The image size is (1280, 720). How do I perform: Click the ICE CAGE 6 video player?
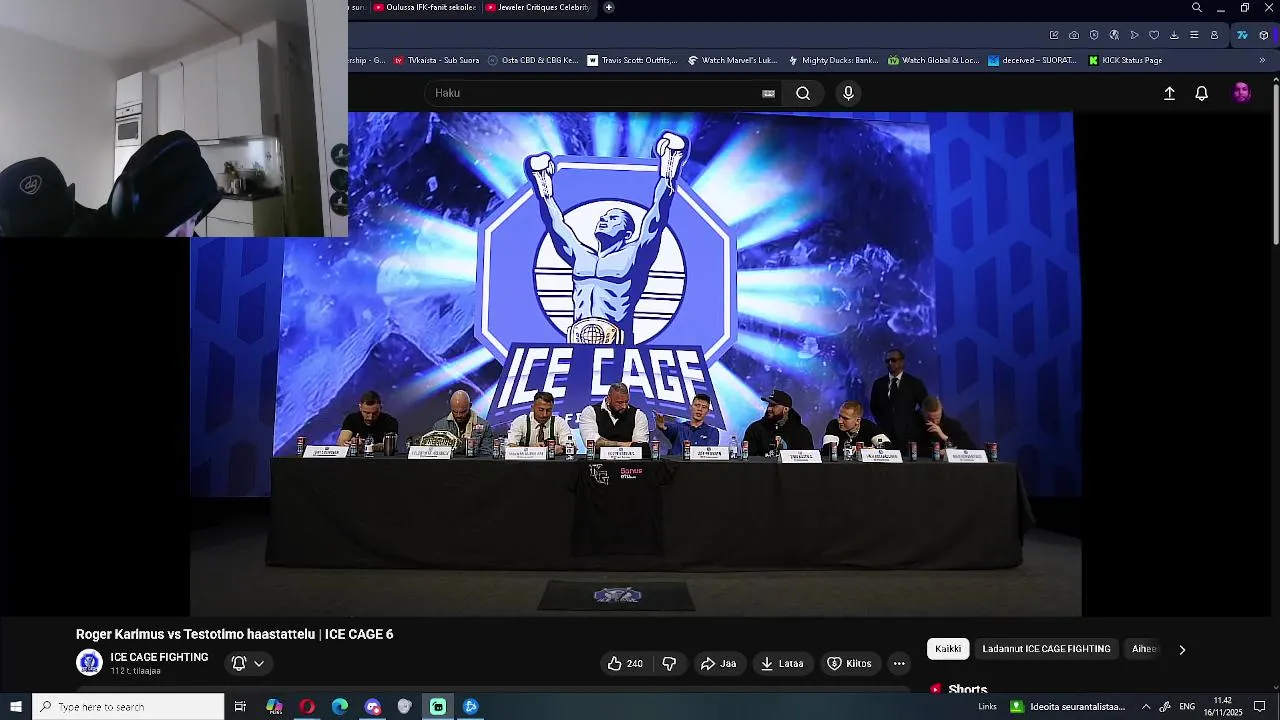click(636, 364)
